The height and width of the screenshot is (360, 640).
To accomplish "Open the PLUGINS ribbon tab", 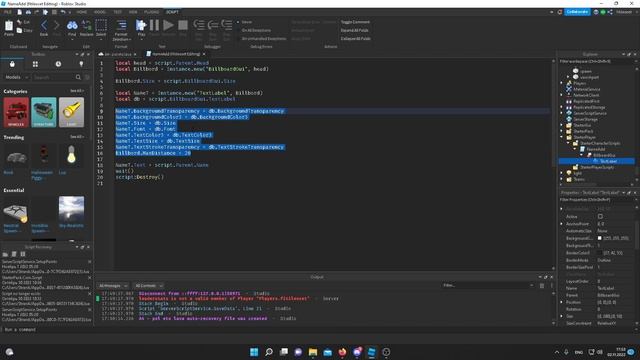I will tap(151, 12).
